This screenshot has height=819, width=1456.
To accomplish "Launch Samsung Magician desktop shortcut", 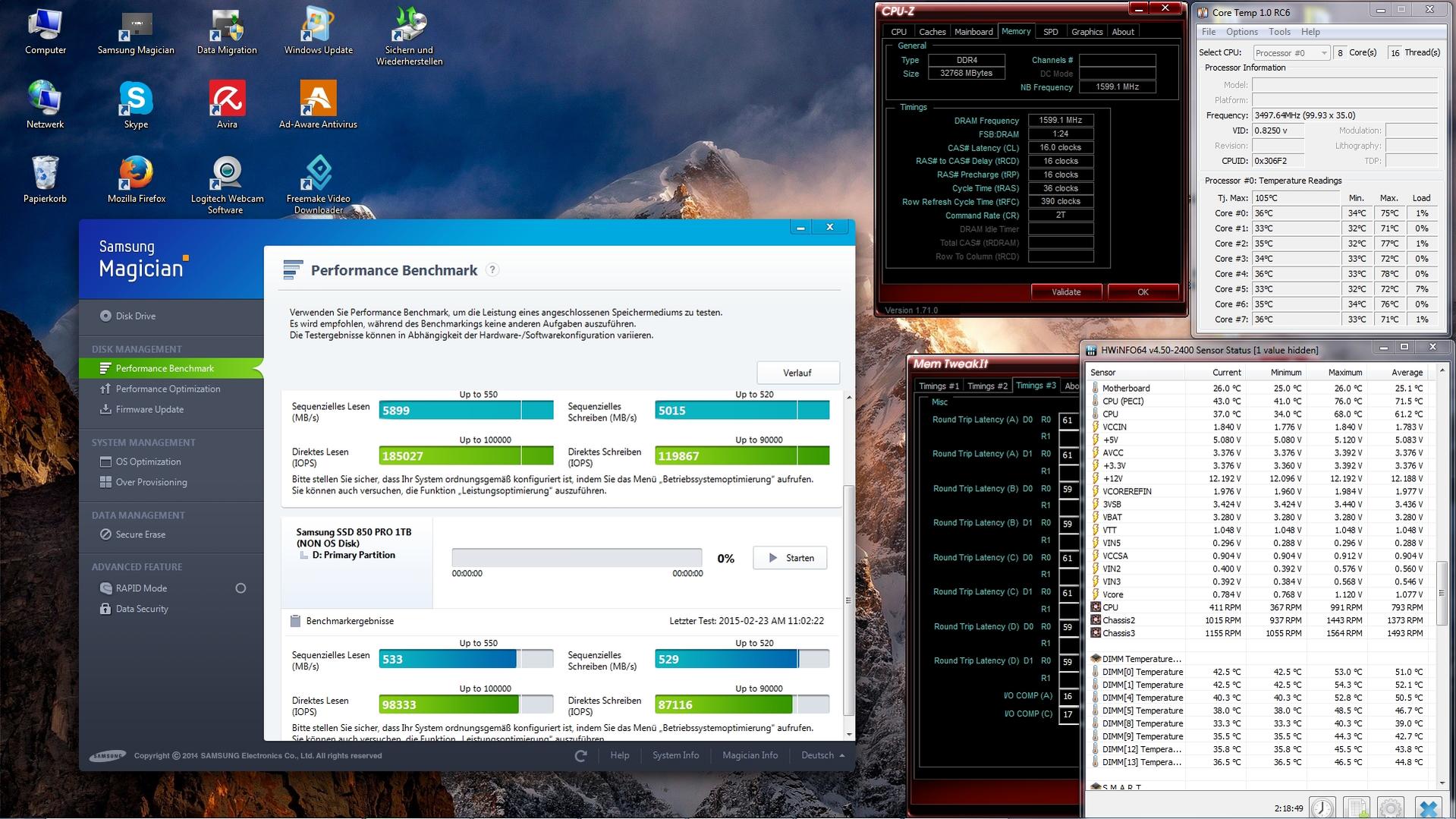I will [x=136, y=32].
